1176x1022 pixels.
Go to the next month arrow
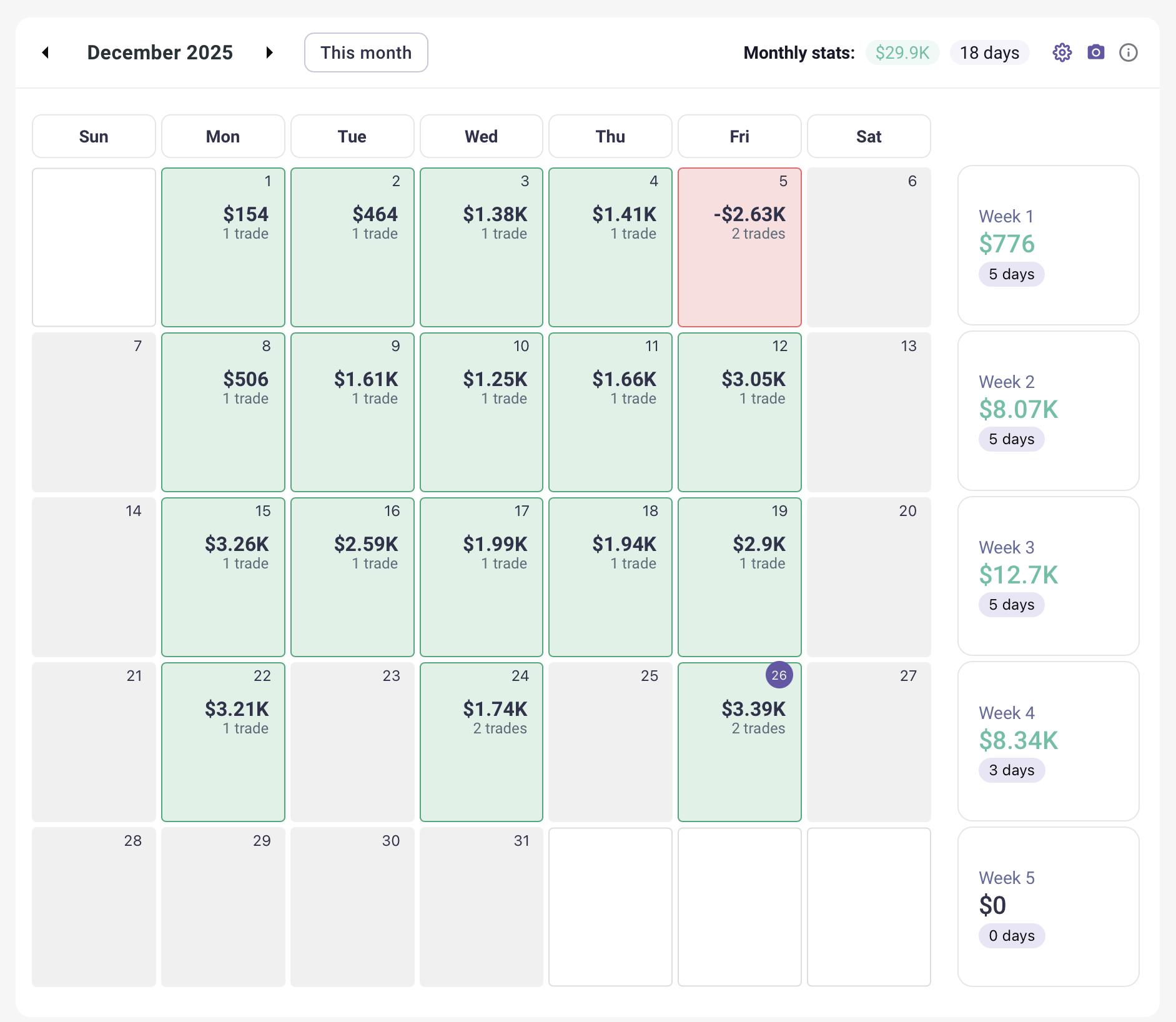click(269, 52)
